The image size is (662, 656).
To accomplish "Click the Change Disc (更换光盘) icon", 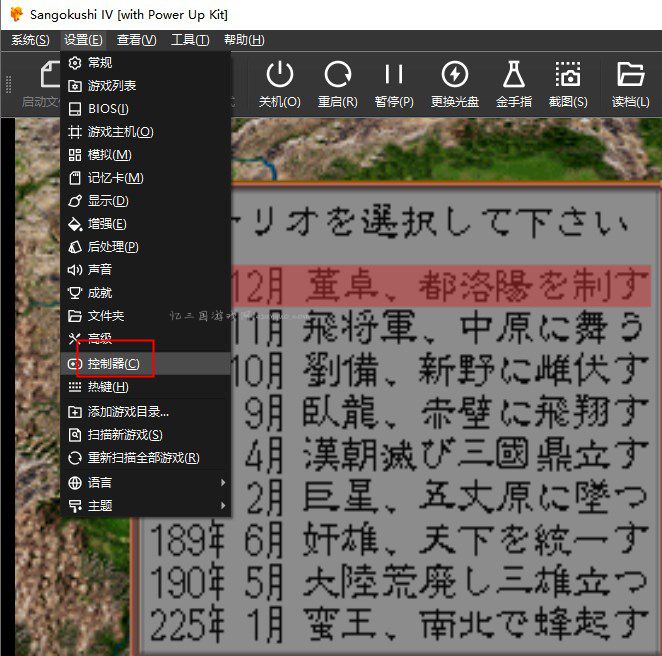I will pos(455,74).
